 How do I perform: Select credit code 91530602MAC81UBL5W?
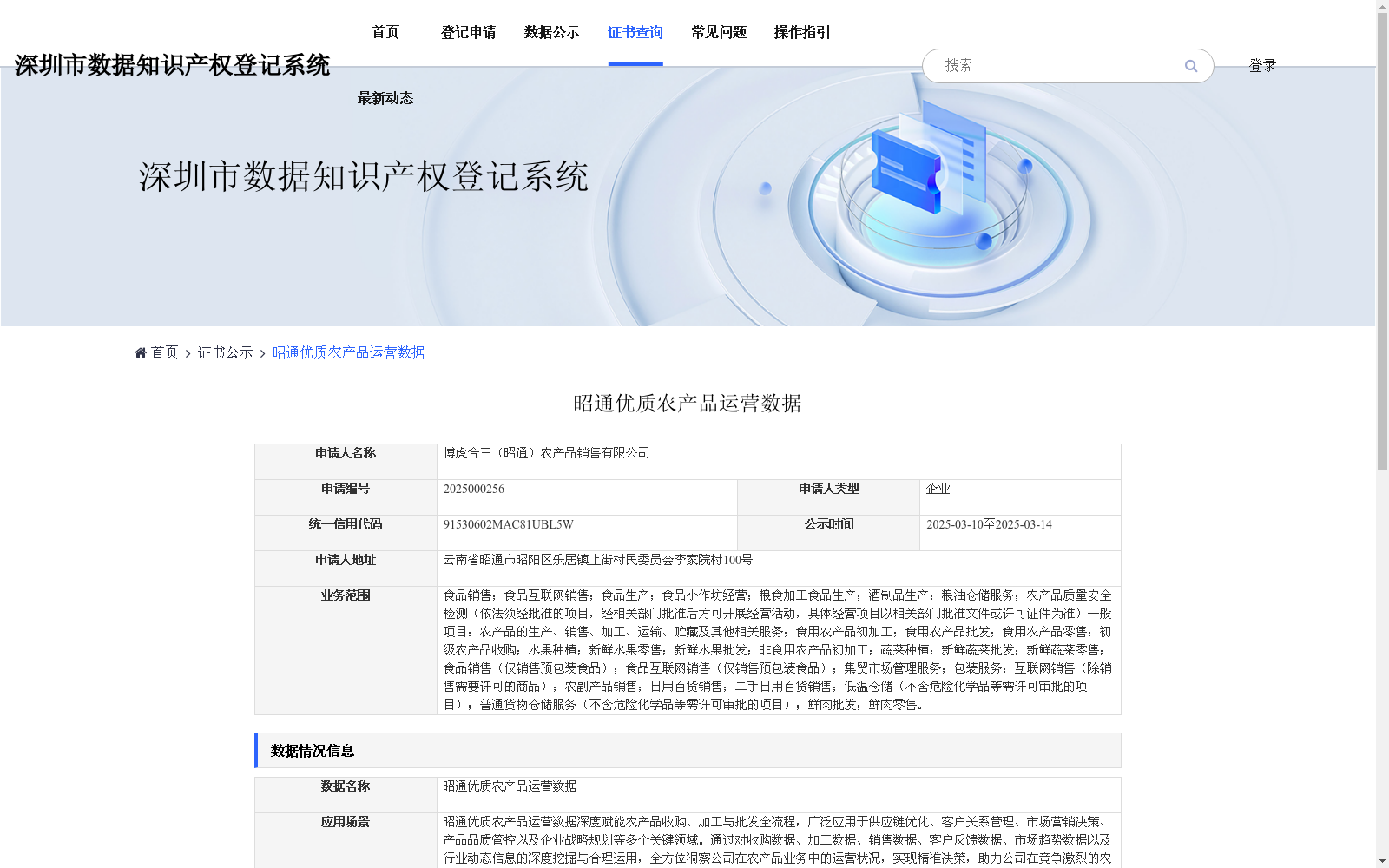coord(509,524)
